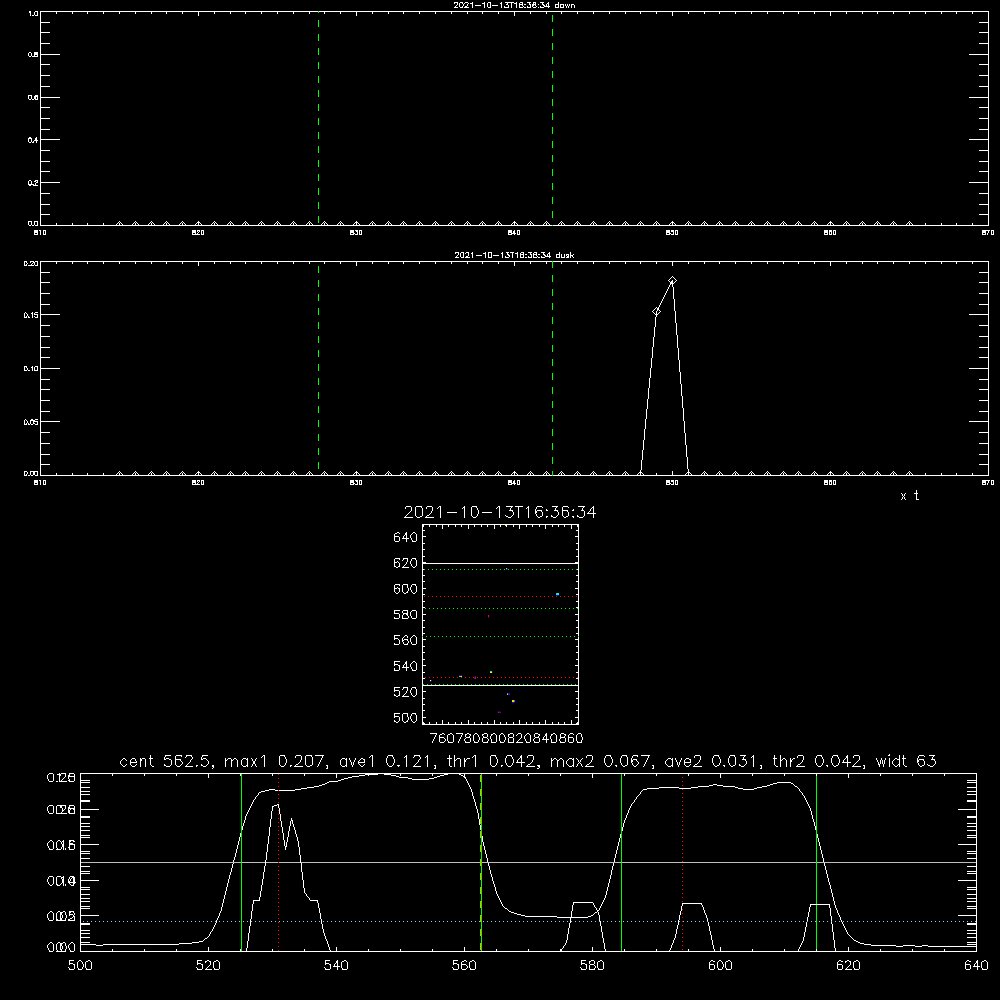Click 'max2 0.067' in the bottom plot header
1000x1000 pixels.
[601, 761]
